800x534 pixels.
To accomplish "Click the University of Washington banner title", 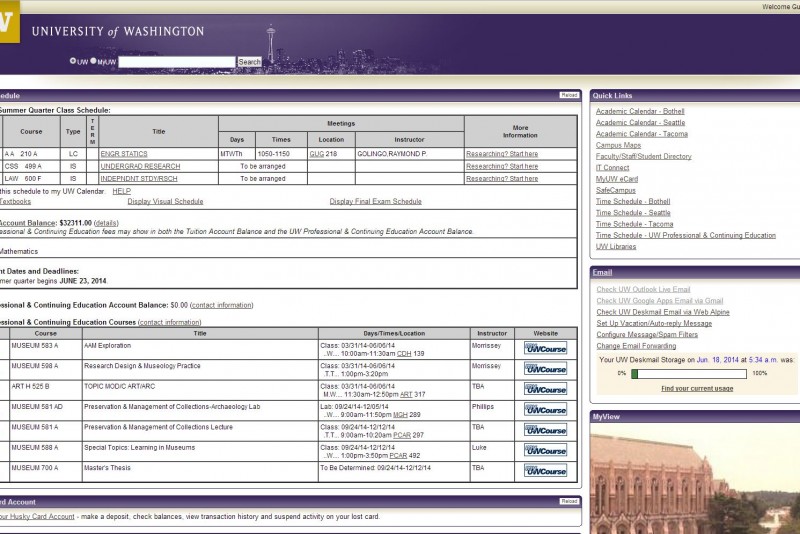I will (118, 32).
